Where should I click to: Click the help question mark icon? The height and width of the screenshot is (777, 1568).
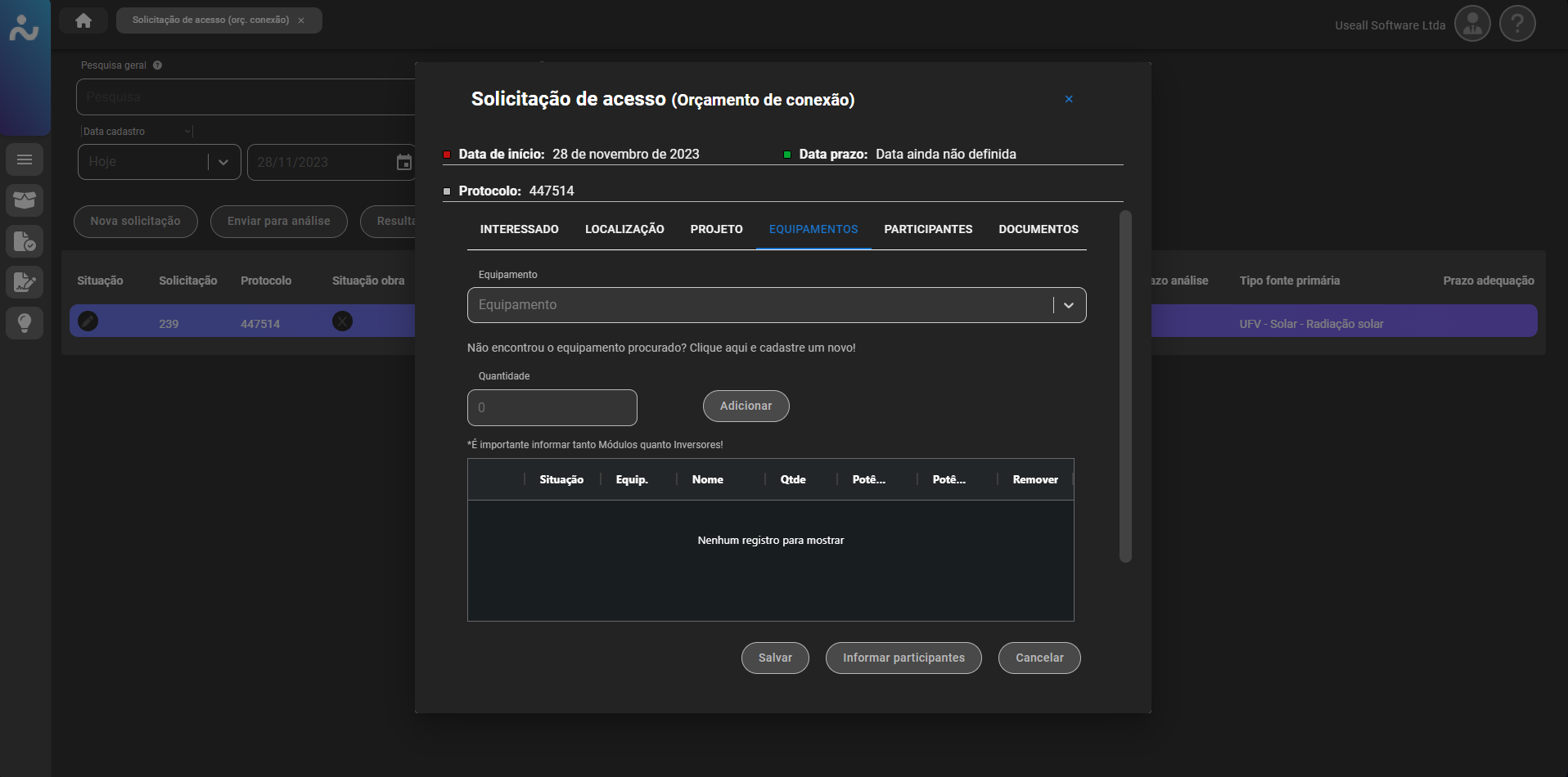(x=1516, y=25)
